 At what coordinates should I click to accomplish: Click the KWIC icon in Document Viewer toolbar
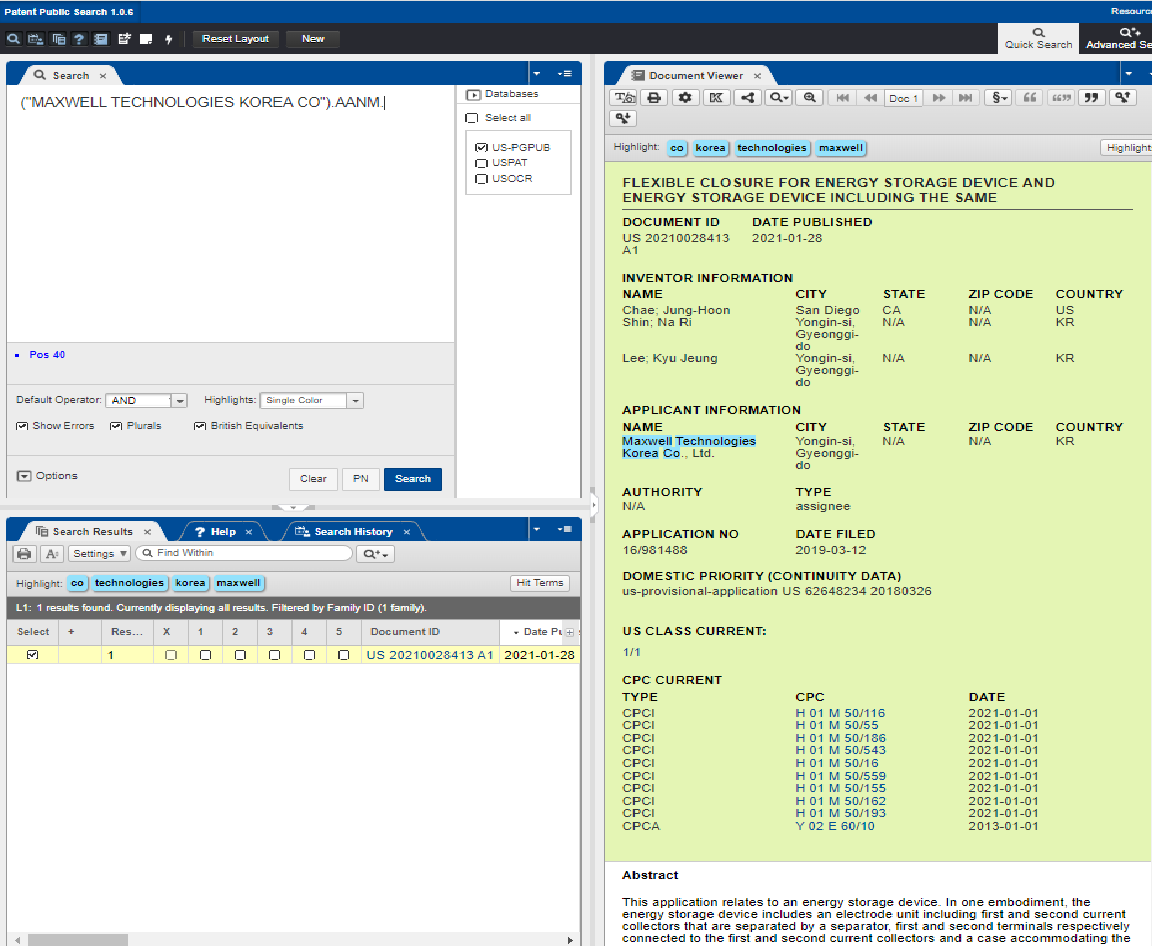(716, 97)
